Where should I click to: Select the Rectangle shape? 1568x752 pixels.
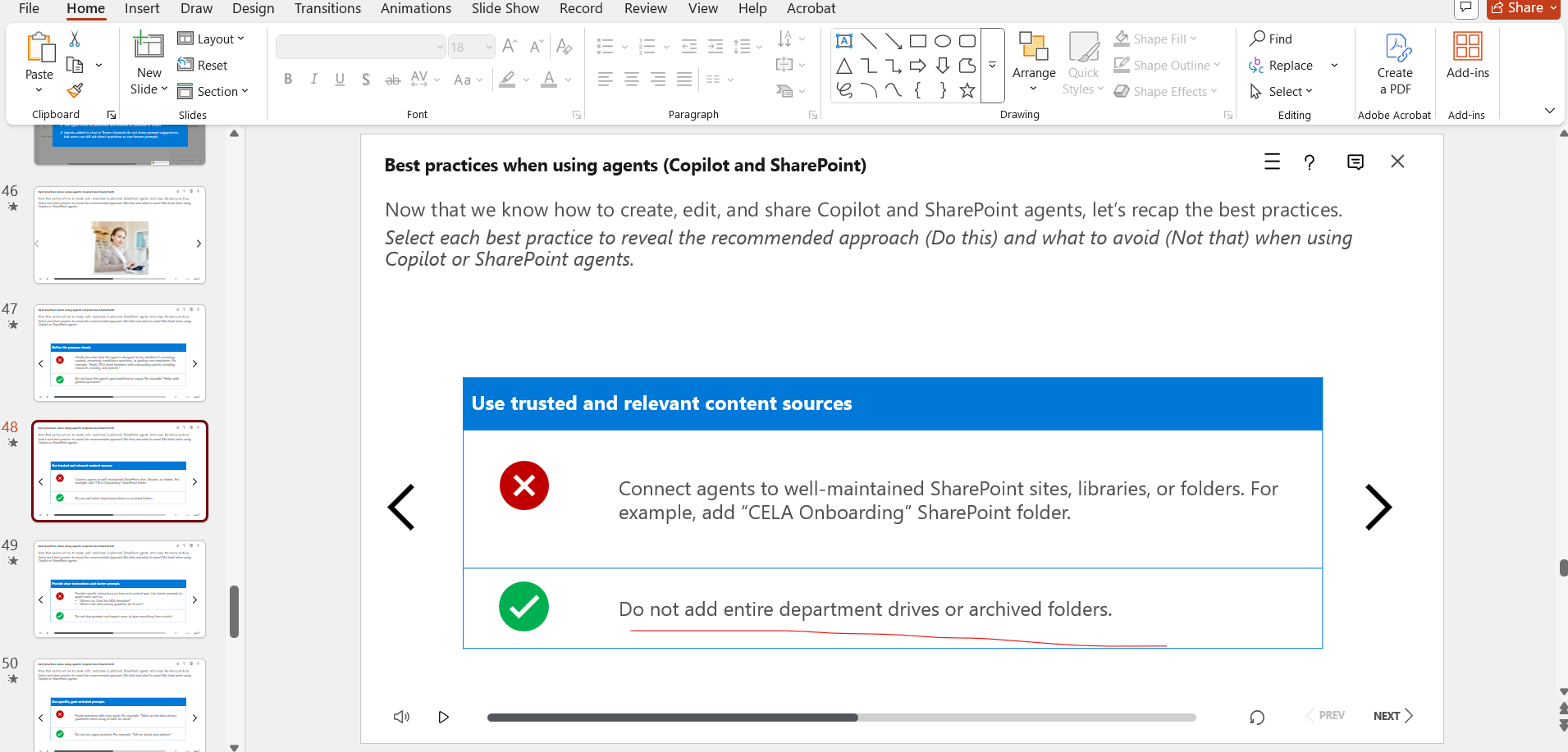click(918, 41)
